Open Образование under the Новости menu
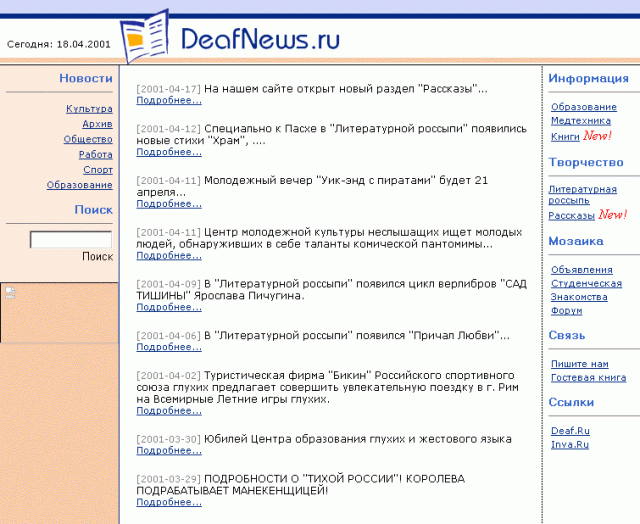 (x=80, y=185)
